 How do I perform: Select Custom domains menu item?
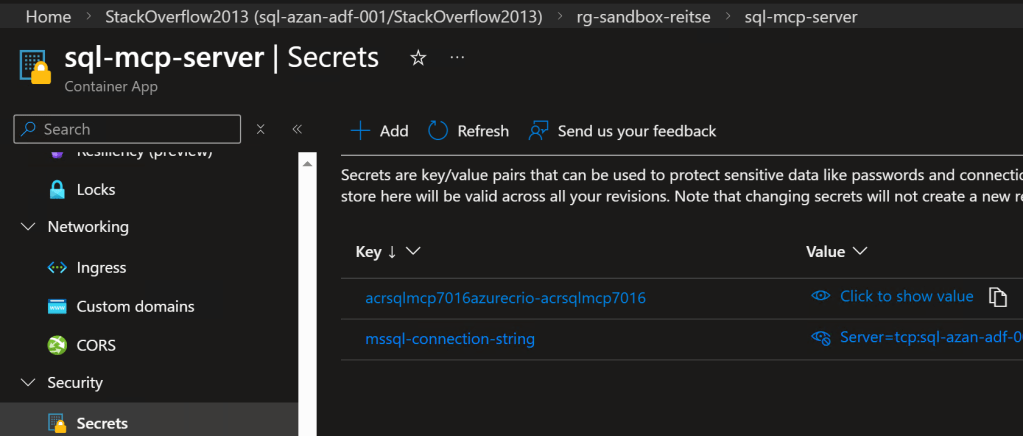(135, 307)
